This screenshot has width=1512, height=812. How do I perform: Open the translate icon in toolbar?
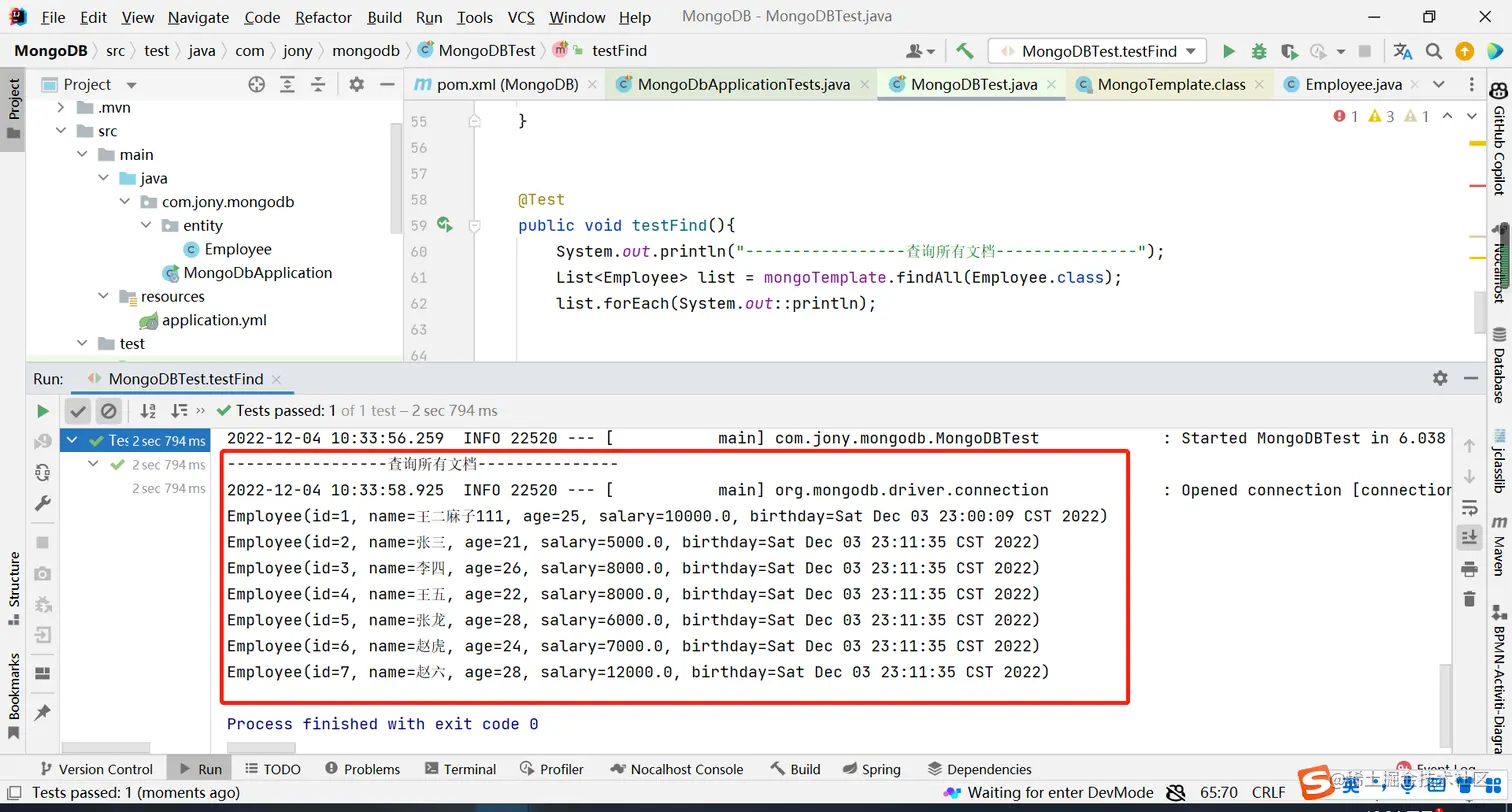[x=1403, y=51]
